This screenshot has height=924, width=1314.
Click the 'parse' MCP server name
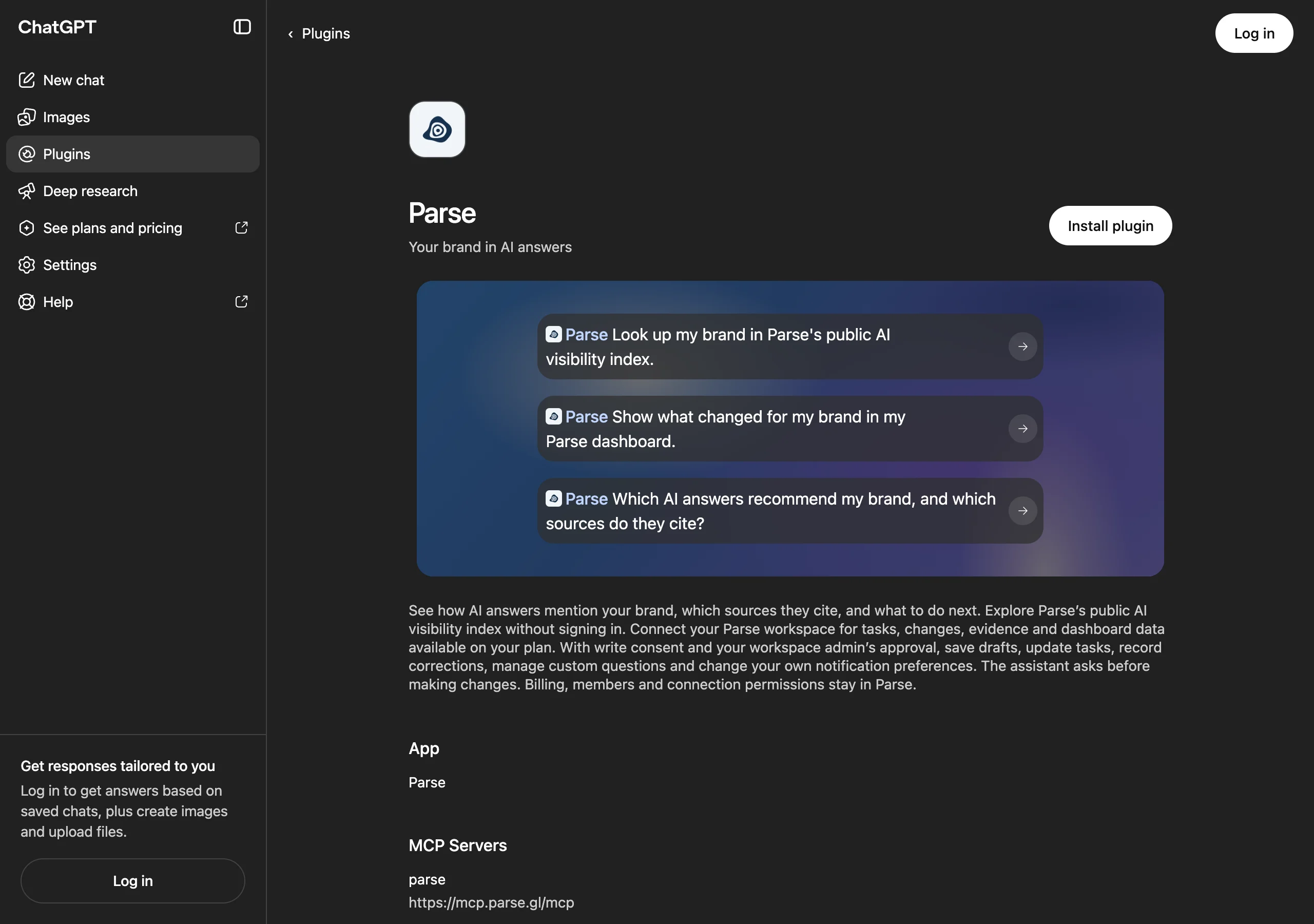[x=427, y=879]
